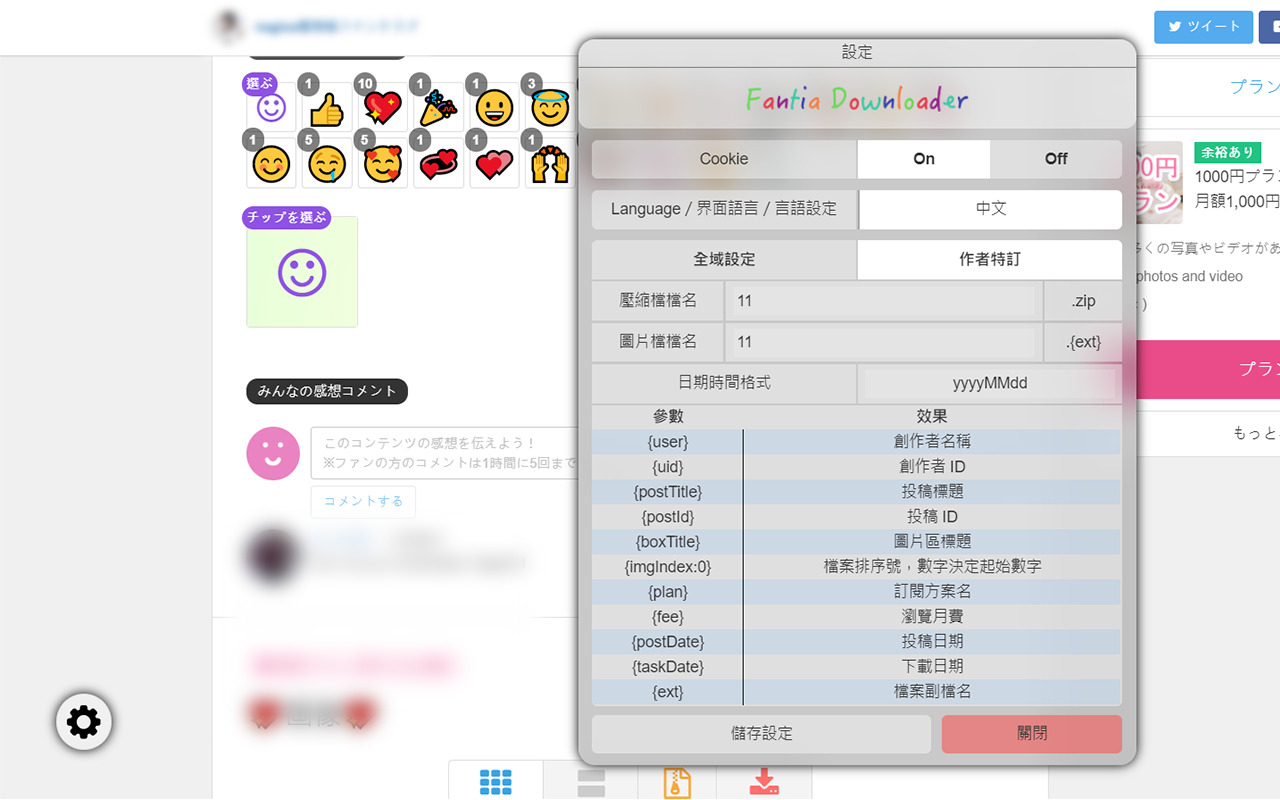
Task: Open the tip chooser smiley box
Action: 302,272
